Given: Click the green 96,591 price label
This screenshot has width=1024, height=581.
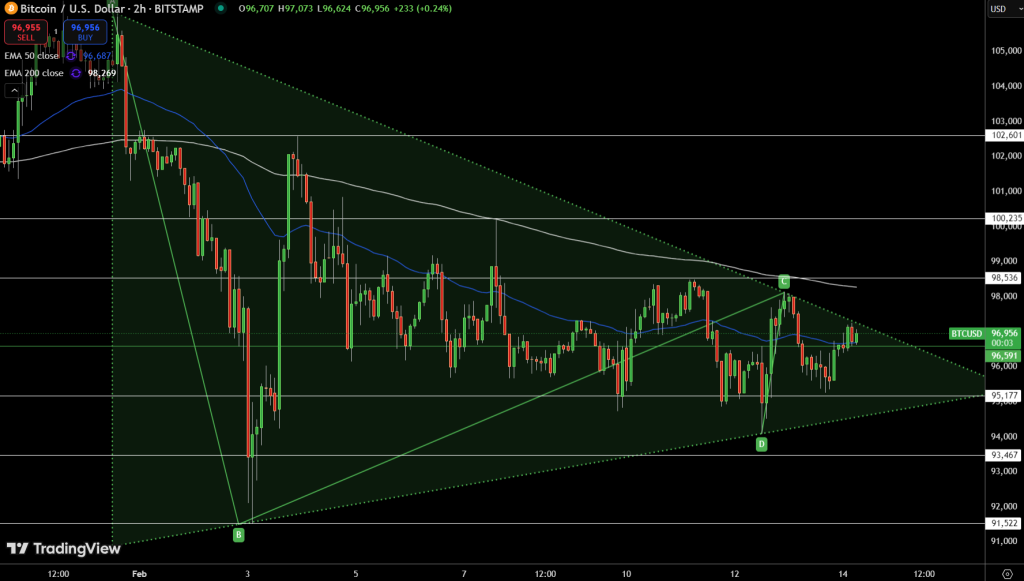Looking at the screenshot, I should pos(1004,356).
